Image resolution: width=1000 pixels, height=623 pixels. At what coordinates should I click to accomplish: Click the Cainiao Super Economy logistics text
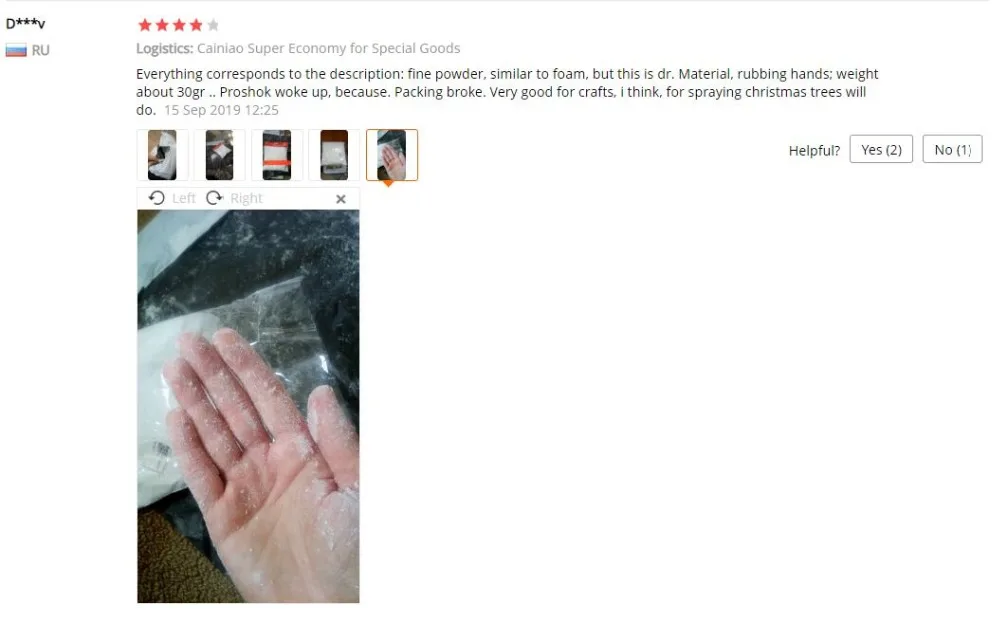[x=328, y=48]
